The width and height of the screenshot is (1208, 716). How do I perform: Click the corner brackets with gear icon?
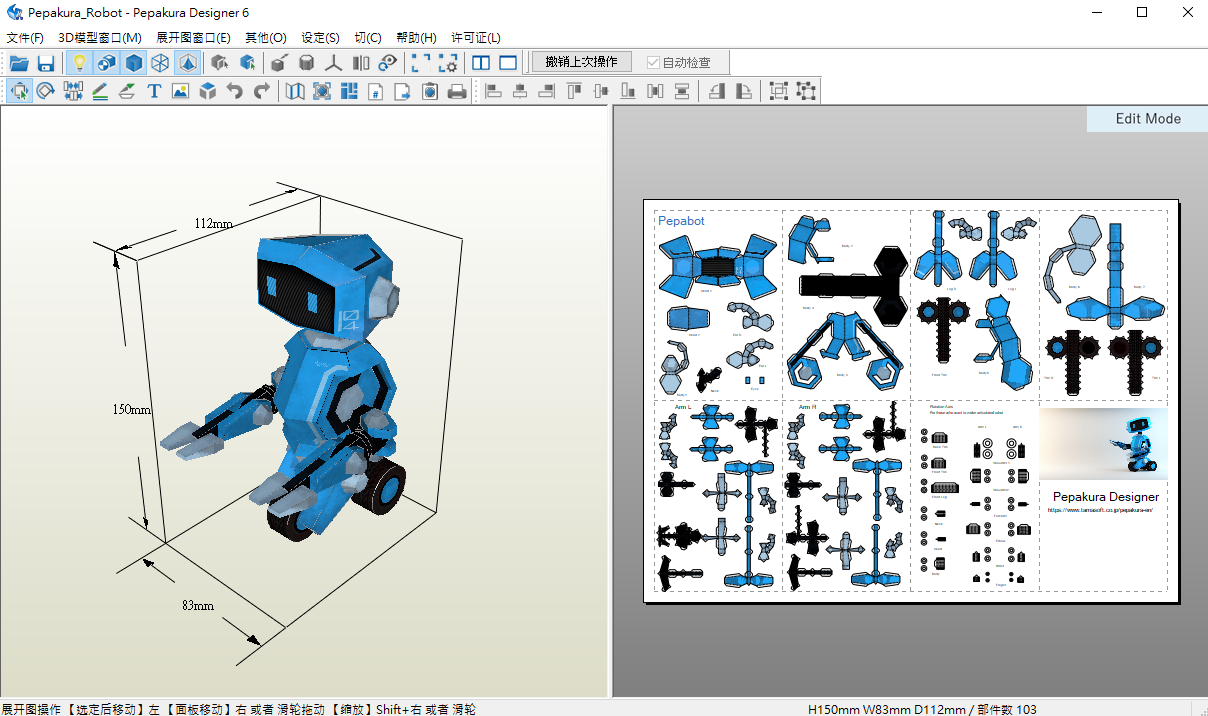[x=448, y=63]
